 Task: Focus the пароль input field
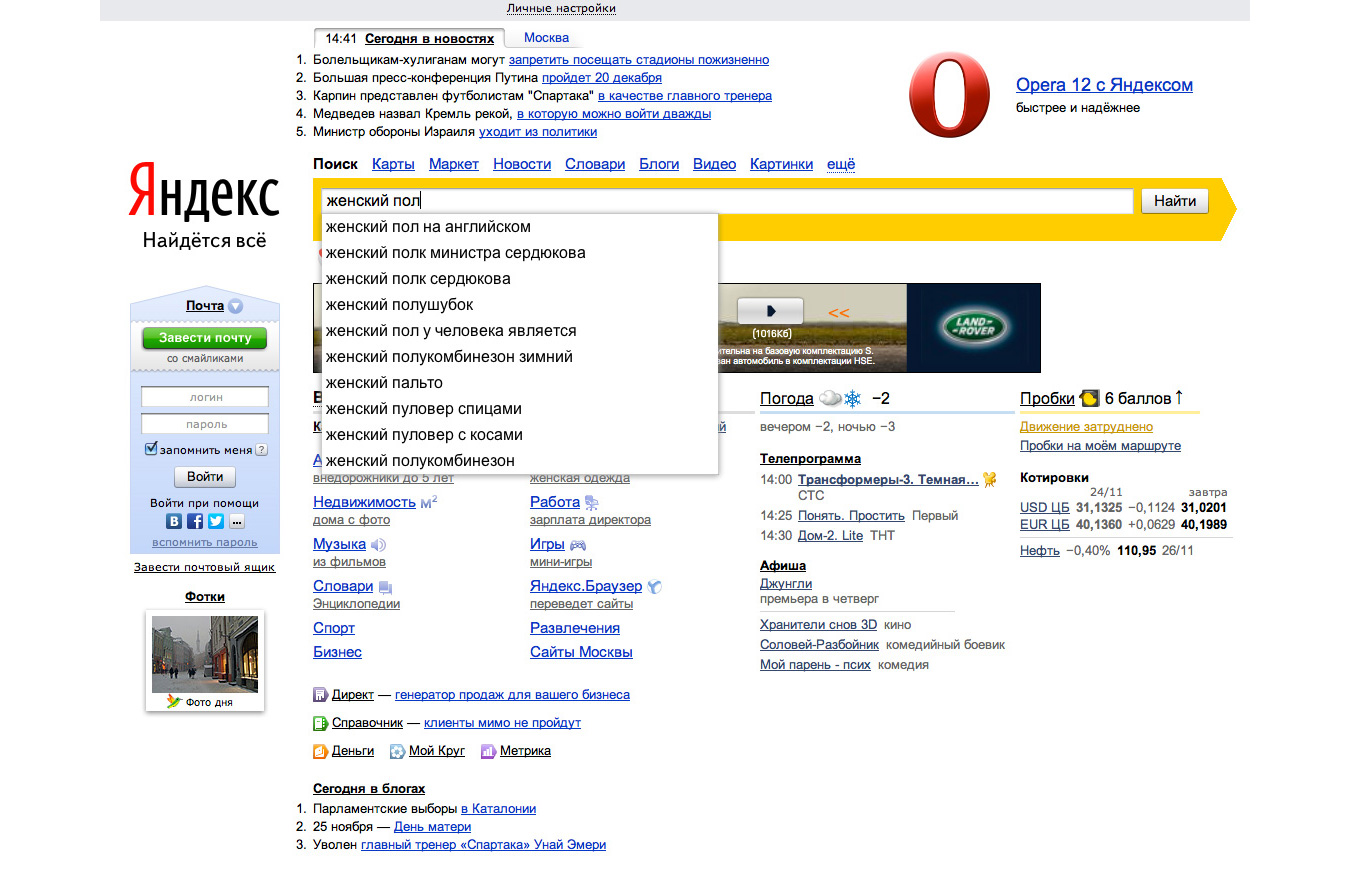click(x=205, y=424)
